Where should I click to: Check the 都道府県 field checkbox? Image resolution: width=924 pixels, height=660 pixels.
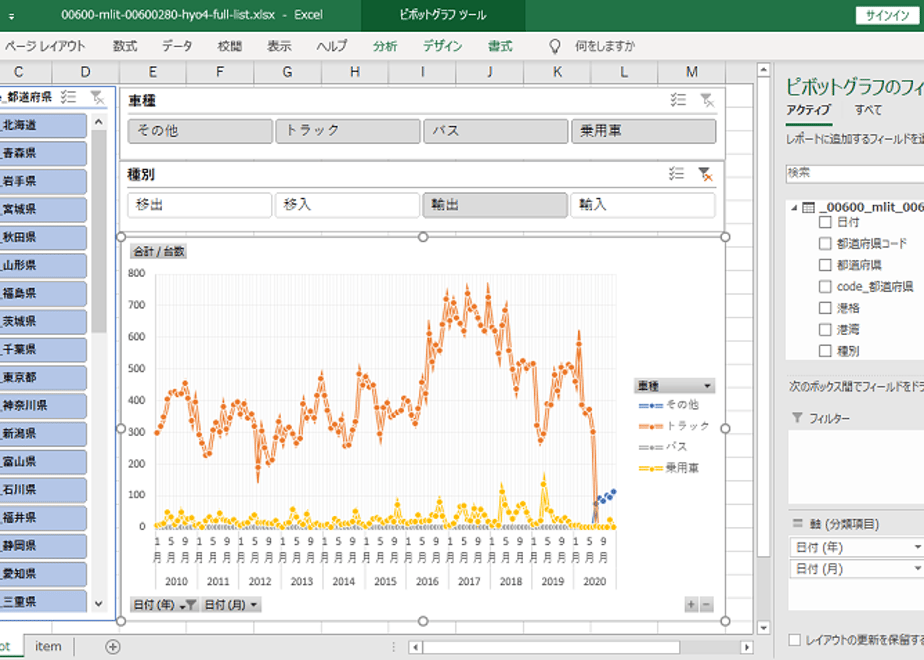(825, 265)
